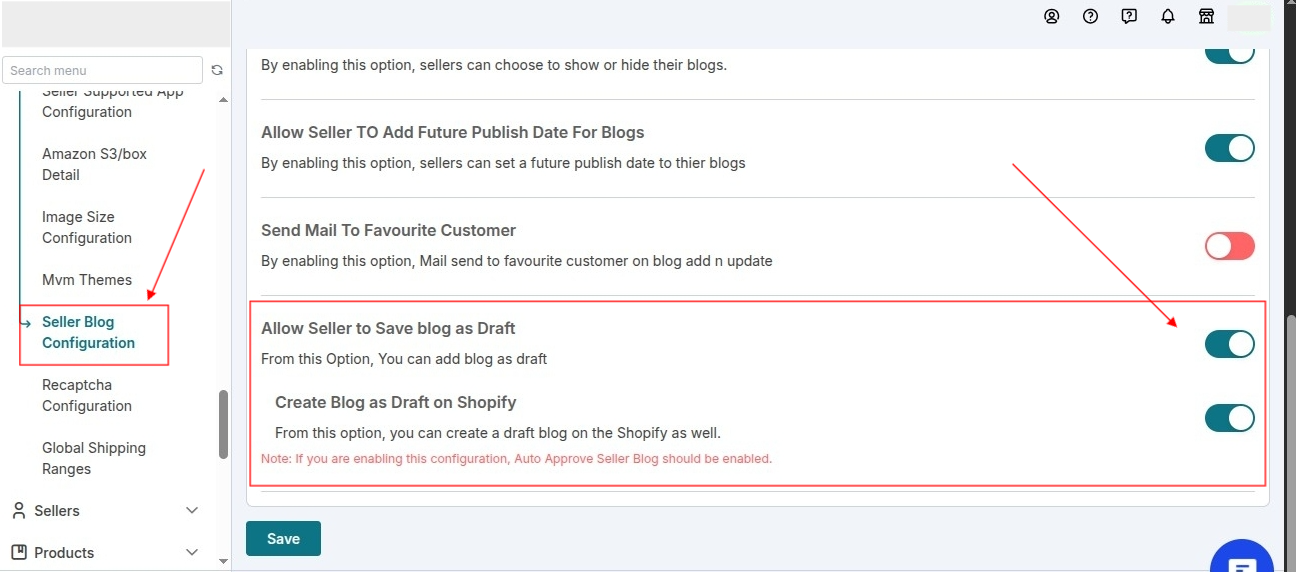Refresh the menu with reload icon
1296x572 pixels.
tap(217, 70)
